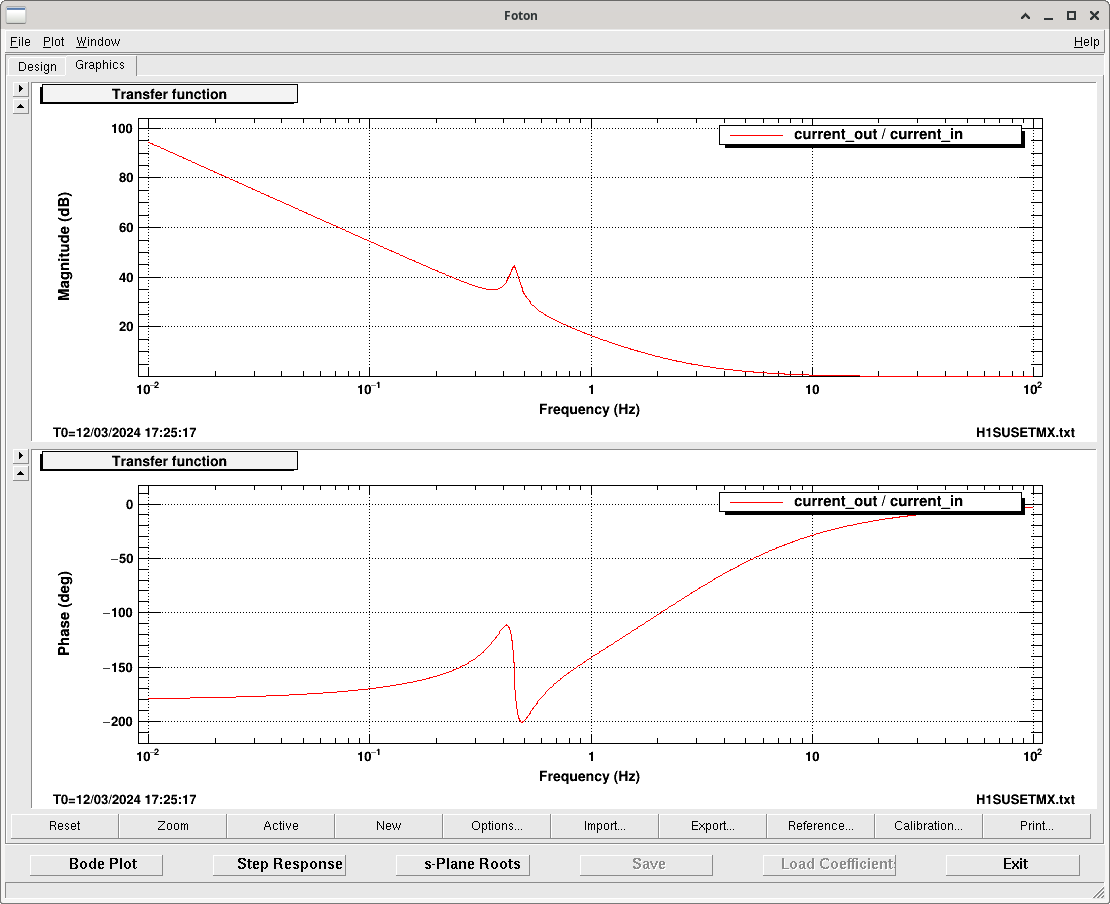The image size is (1110, 904).
Task: Click the up-arrow button beside the phase plot
Action: pyautogui.click(x=21, y=473)
